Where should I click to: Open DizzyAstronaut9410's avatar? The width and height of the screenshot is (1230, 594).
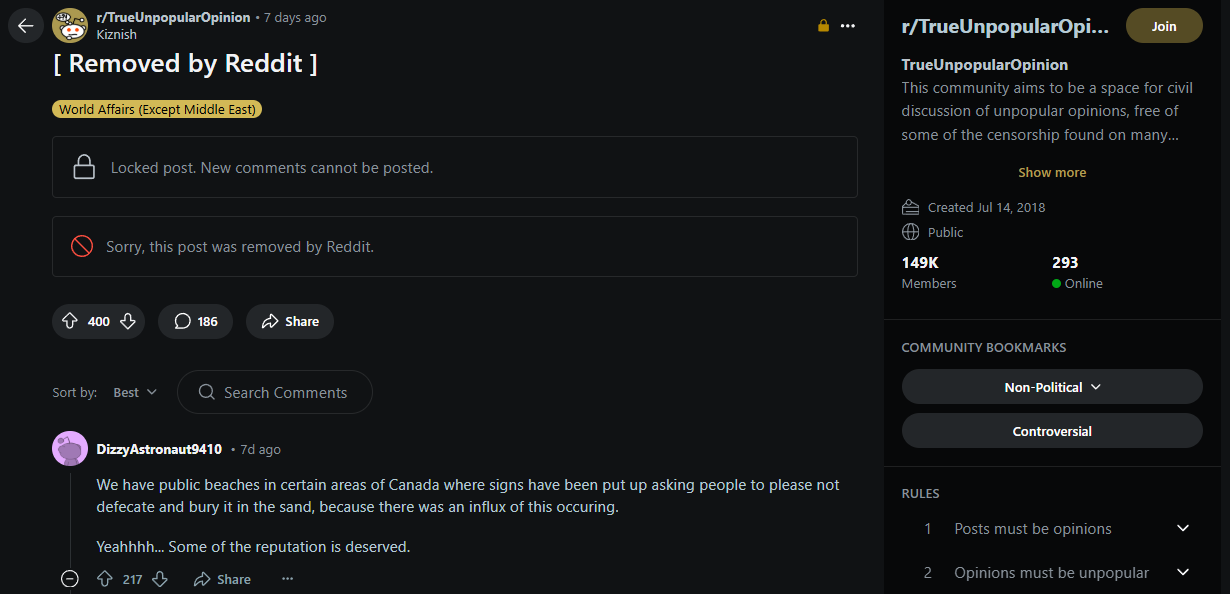click(x=69, y=449)
